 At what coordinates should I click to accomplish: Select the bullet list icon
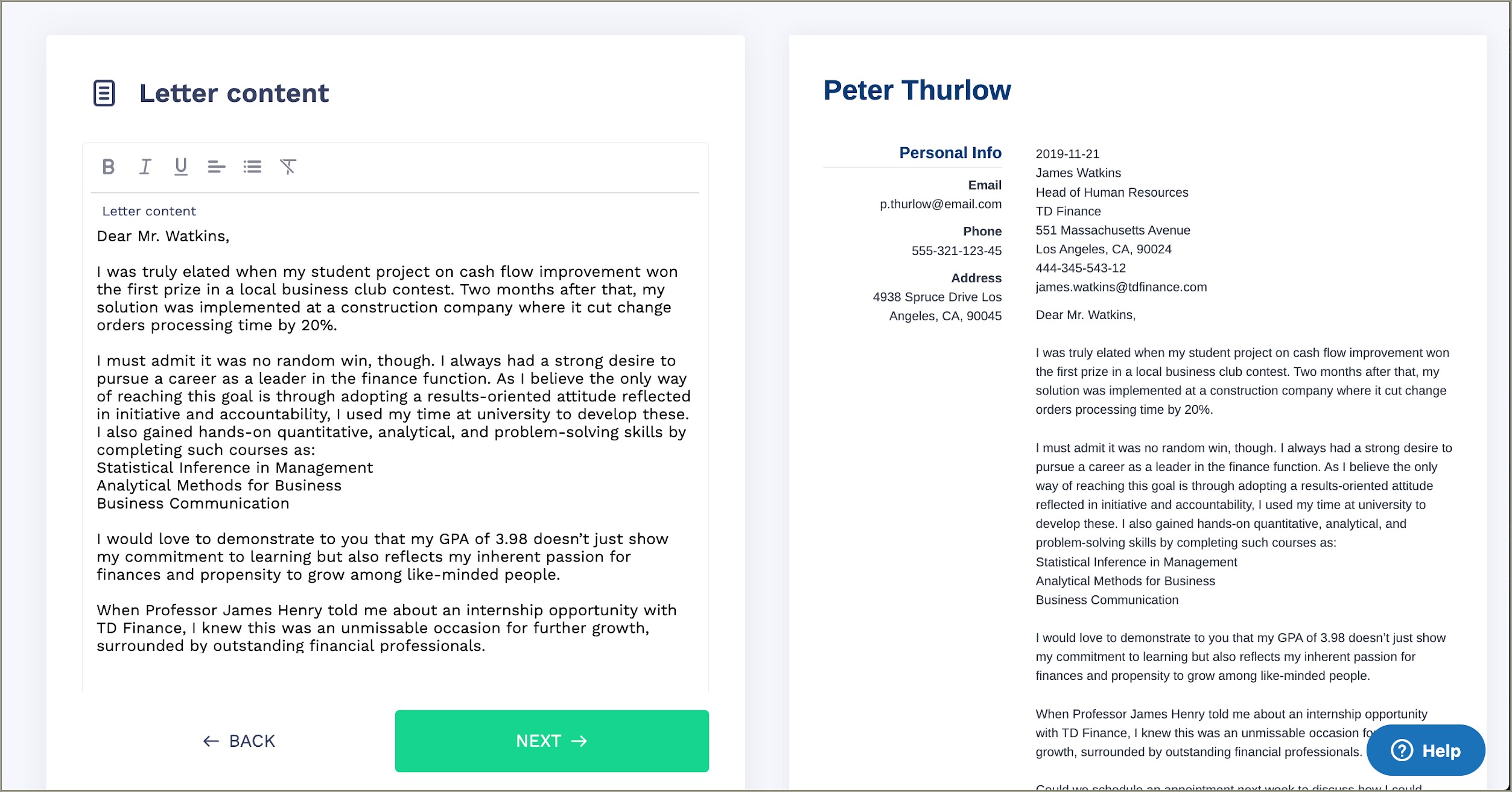pyautogui.click(x=252, y=166)
